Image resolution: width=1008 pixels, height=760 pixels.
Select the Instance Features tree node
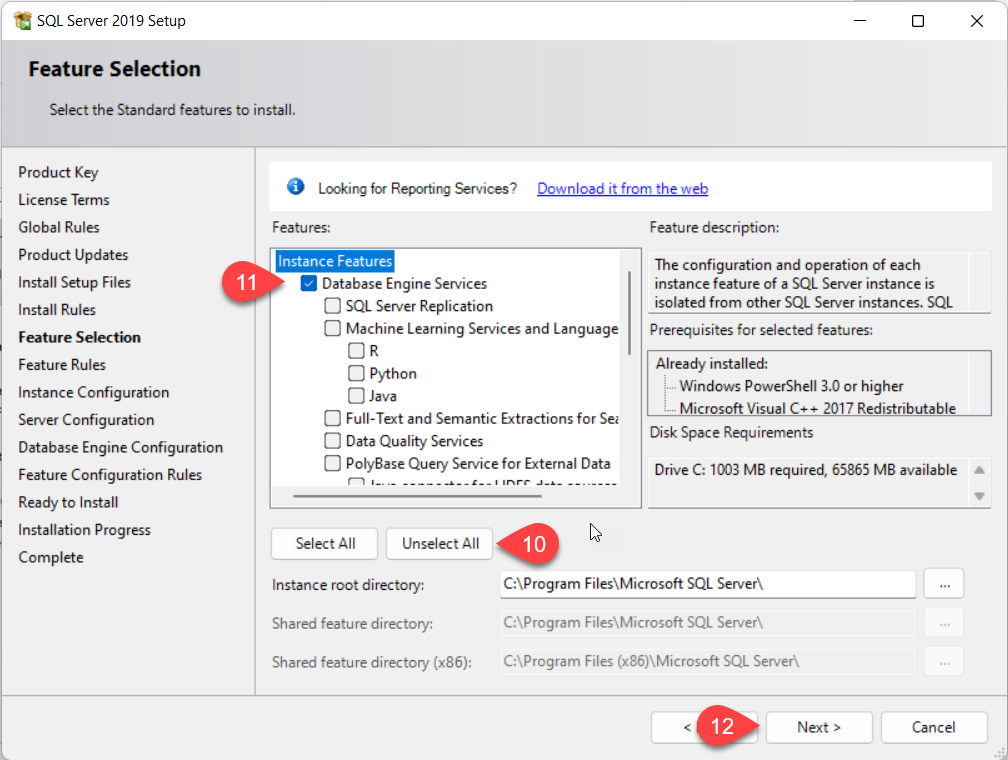[x=335, y=261]
